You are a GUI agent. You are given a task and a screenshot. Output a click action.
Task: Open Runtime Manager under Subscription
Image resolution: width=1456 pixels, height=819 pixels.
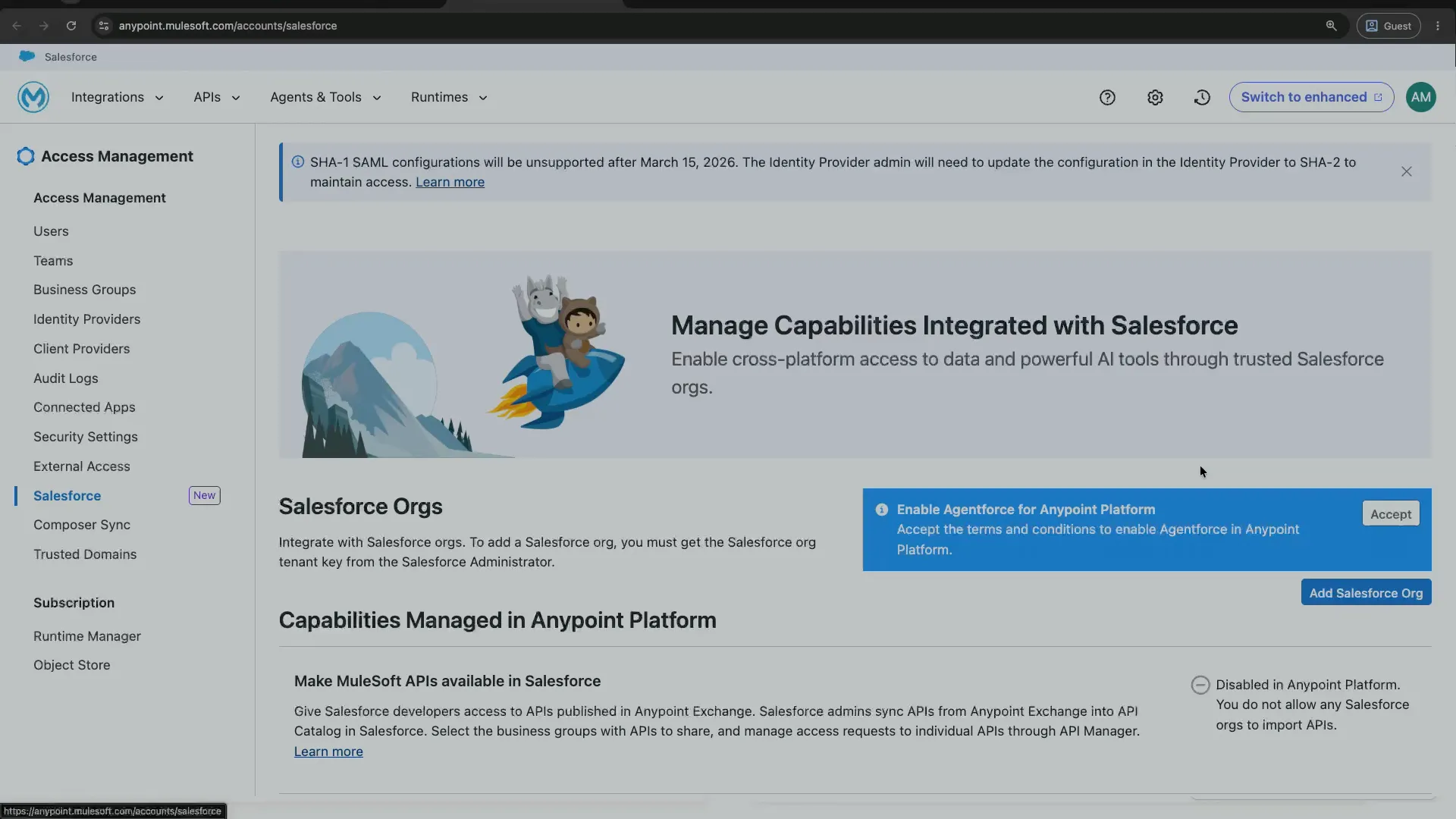[x=87, y=636]
